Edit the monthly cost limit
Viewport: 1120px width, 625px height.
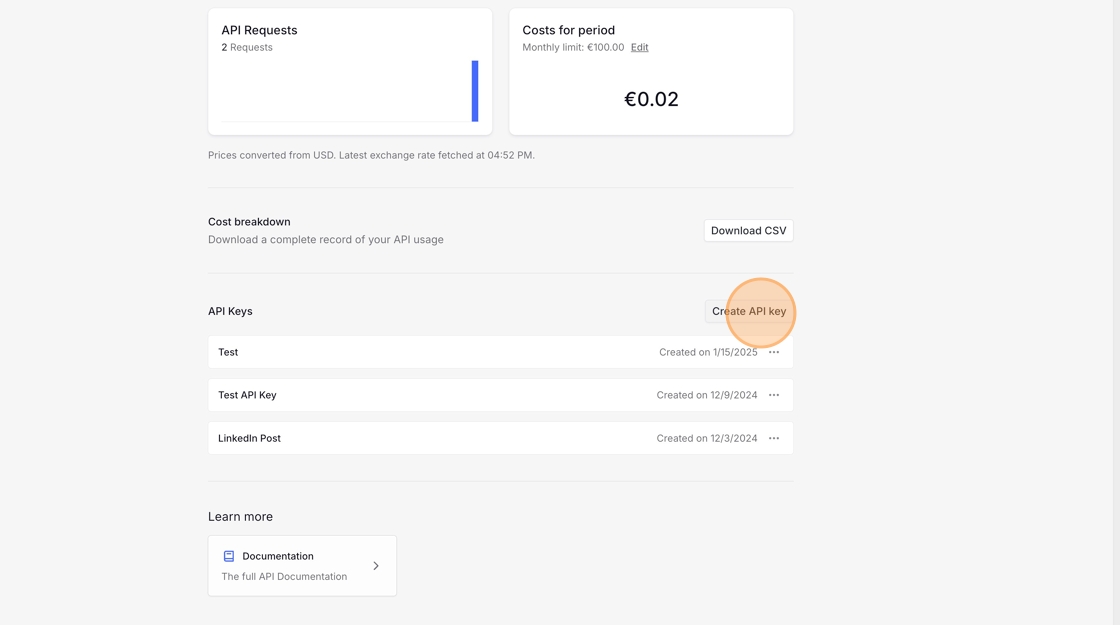pyautogui.click(x=639, y=47)
